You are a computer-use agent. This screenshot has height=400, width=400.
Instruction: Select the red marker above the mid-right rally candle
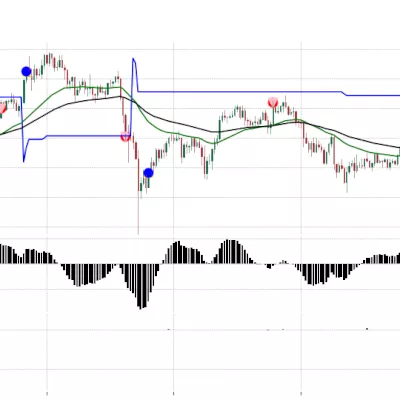tap(273, 102)
